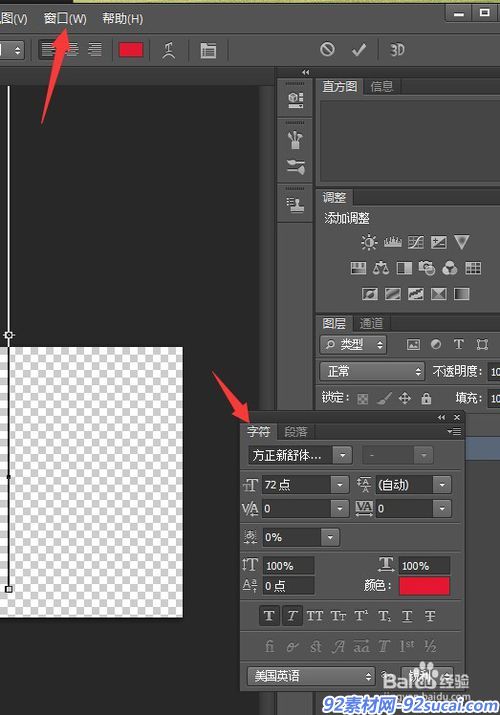
Task: Toggle lock position icon
Action: (x=405, y=399)
